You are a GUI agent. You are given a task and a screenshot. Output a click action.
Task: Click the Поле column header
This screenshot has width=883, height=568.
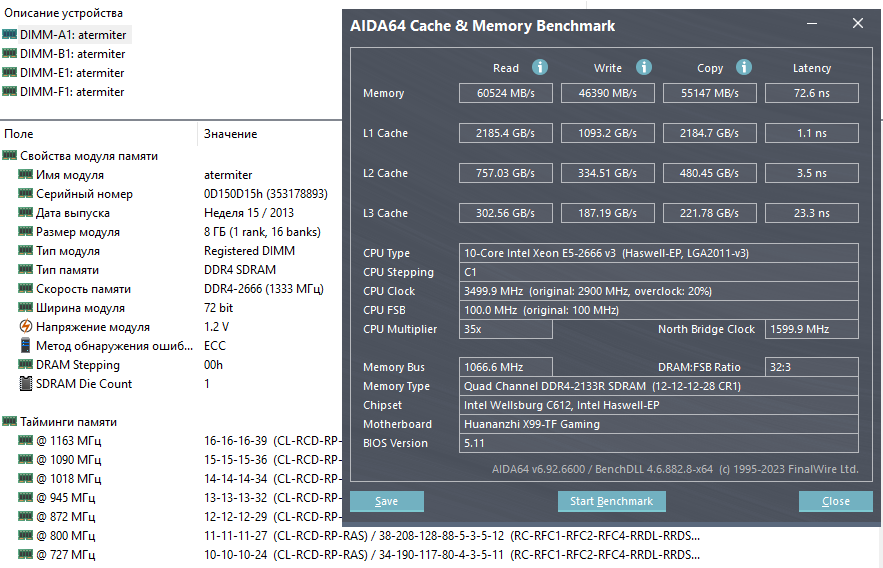click(x=19, y=134)
